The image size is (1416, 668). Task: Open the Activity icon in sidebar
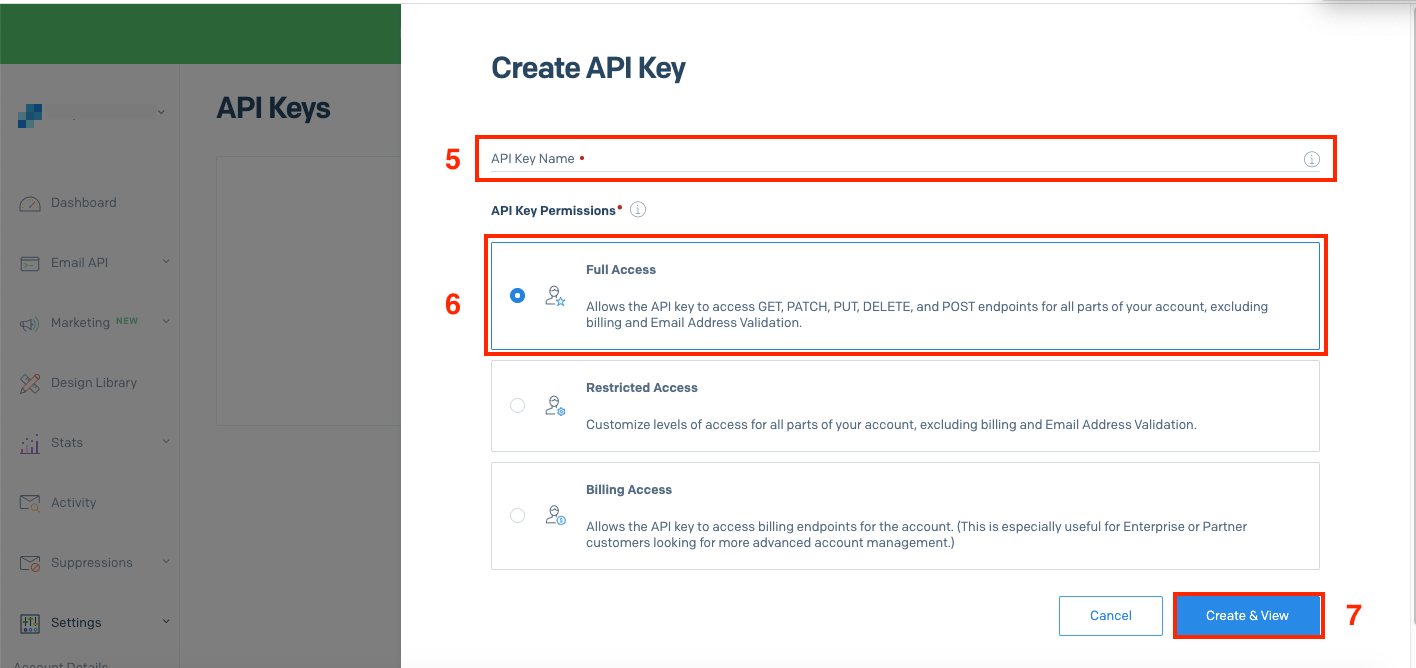[x=30, y=502]
